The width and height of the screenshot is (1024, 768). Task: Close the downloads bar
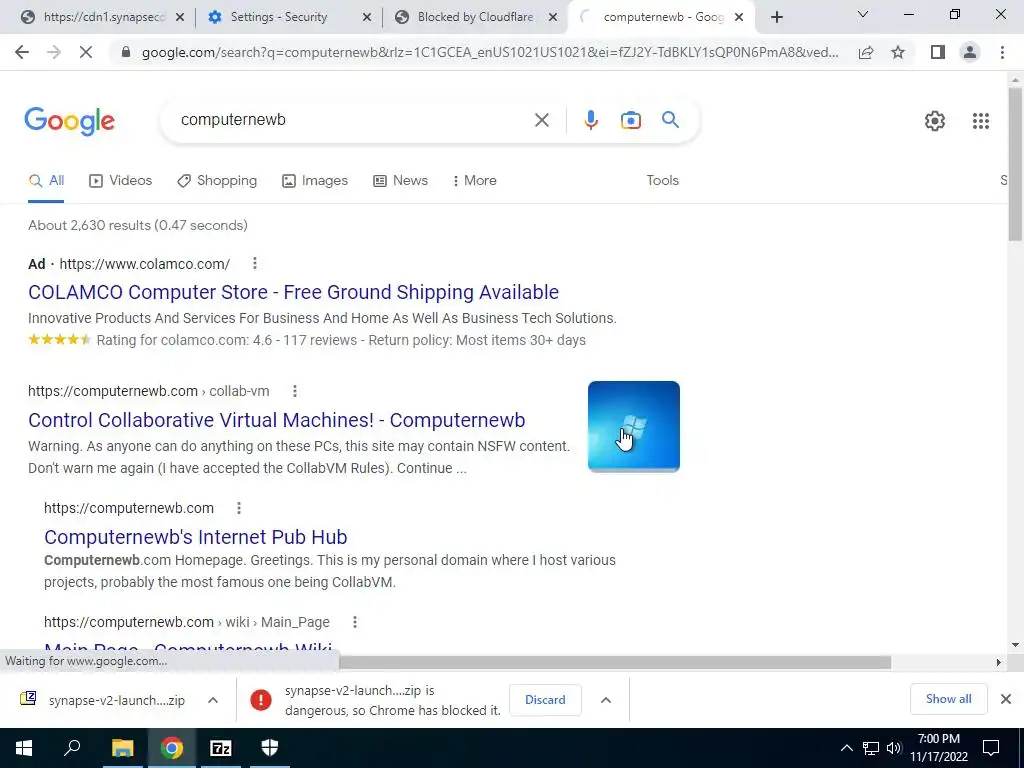1006,699
